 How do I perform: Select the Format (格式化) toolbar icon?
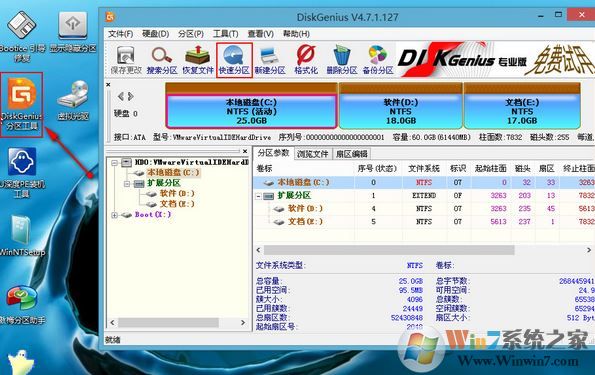[x=306, y=60]
